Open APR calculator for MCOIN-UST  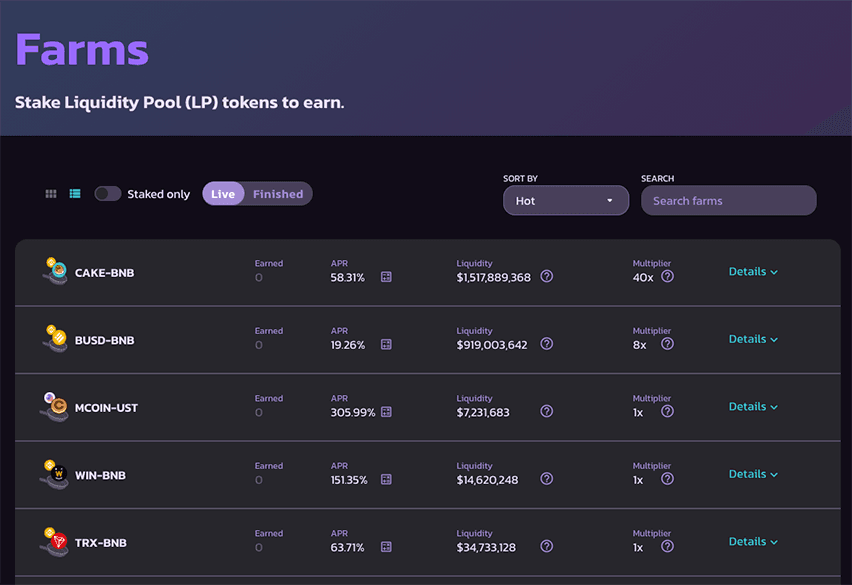386,412
